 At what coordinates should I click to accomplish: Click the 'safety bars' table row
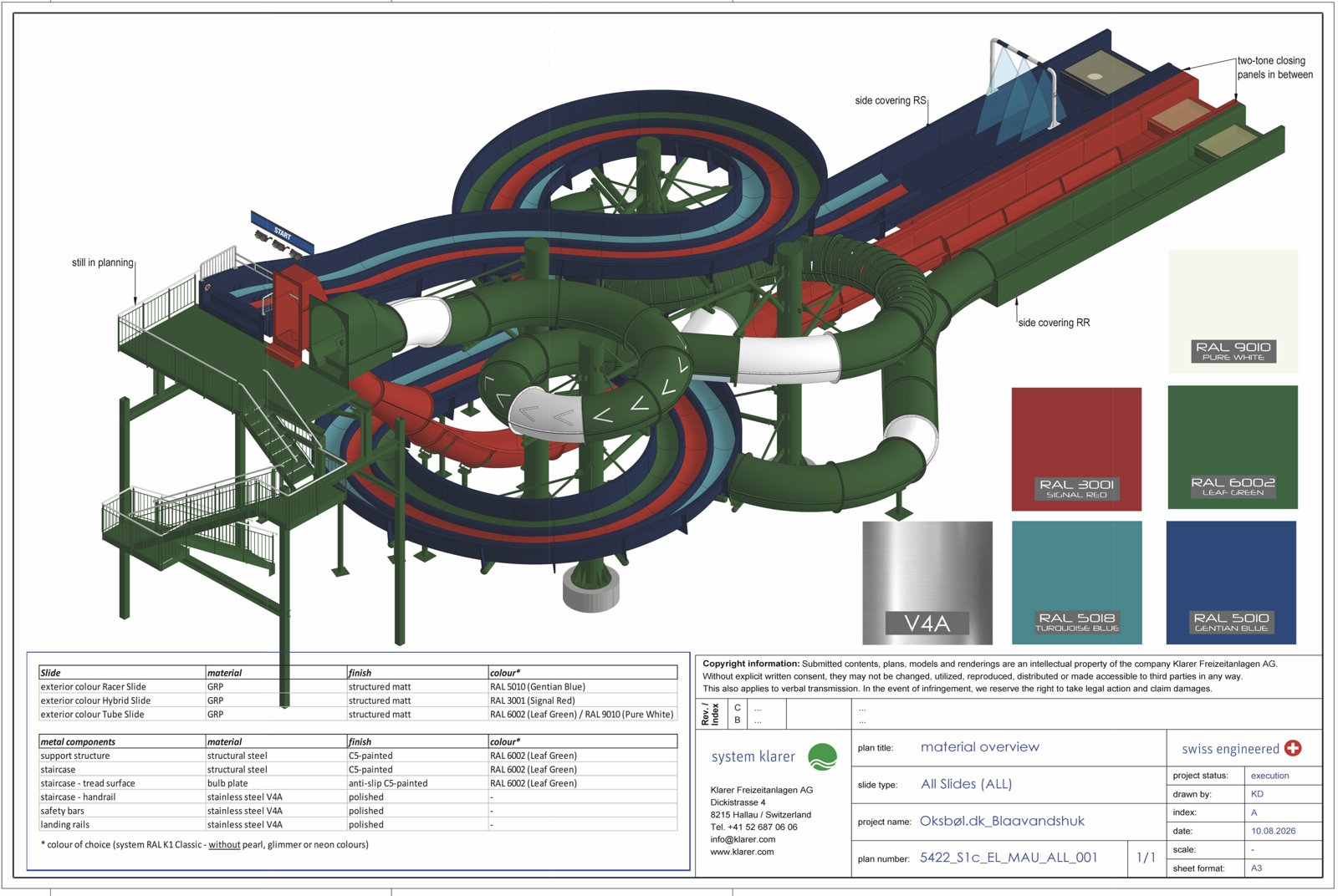pos(358,811)
